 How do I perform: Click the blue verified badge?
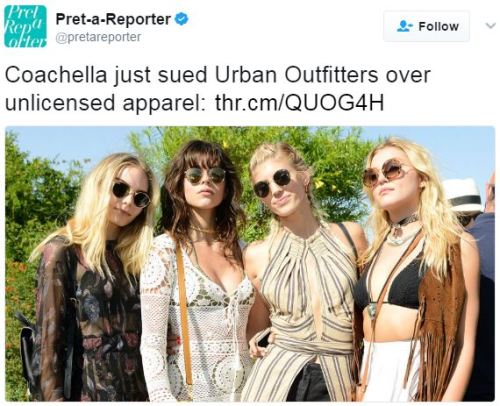click(182, 19)
